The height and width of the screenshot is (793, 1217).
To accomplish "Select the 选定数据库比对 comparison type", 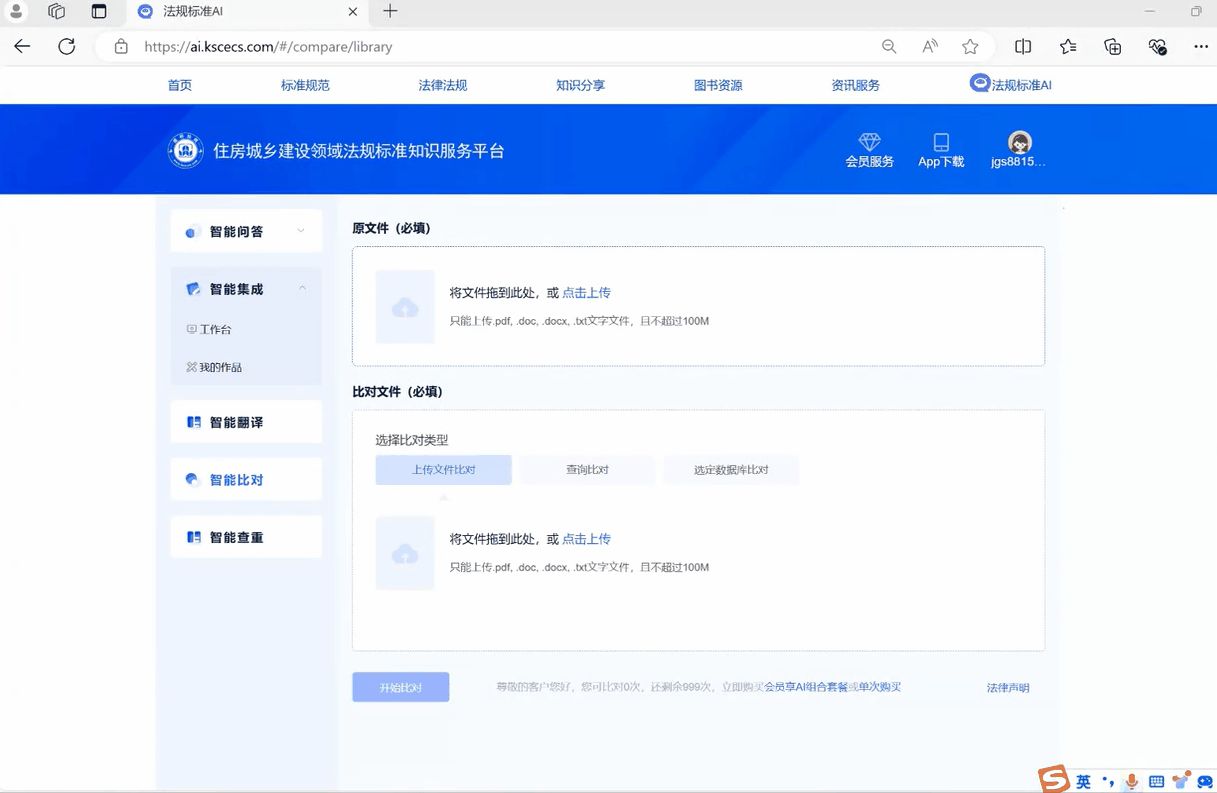I will (x=731, y=470).
